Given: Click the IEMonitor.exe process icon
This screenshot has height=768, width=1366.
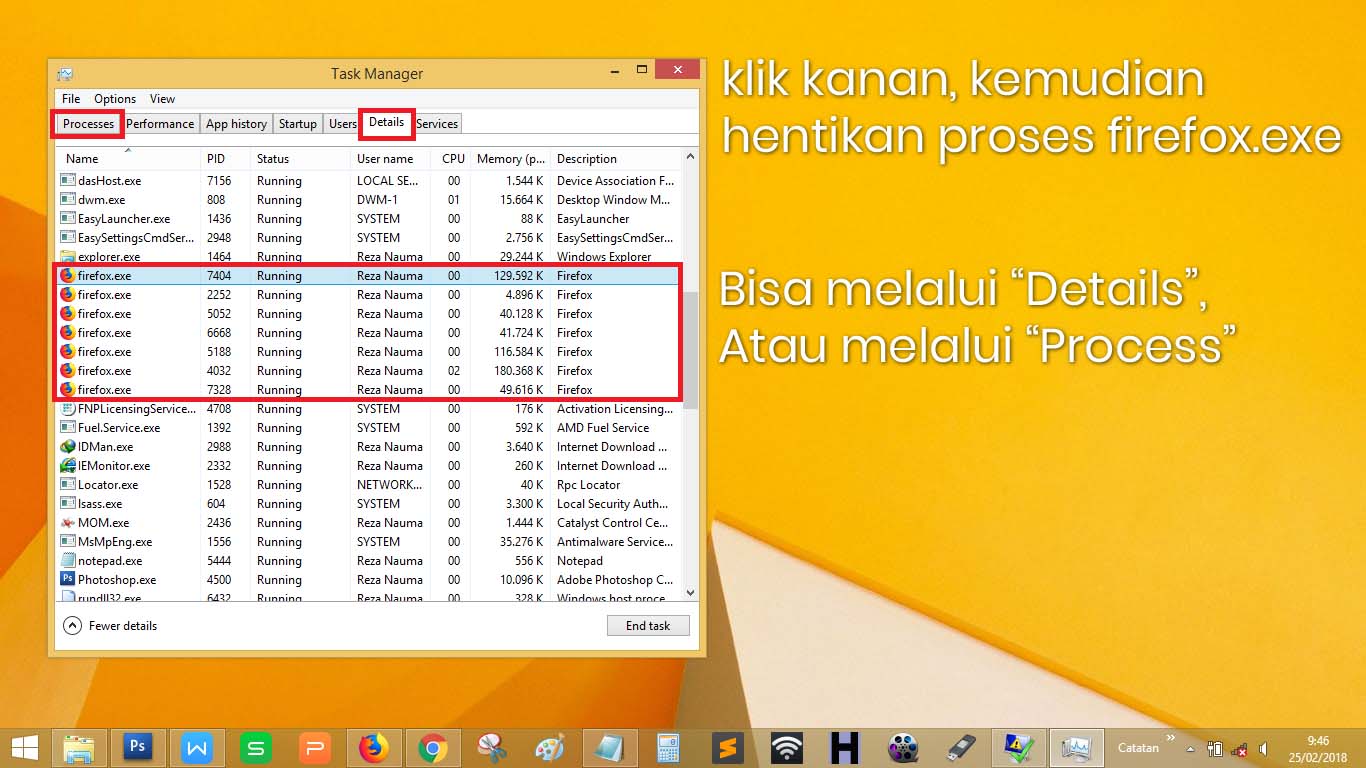Looking at the screenshot, I should 68,465.
